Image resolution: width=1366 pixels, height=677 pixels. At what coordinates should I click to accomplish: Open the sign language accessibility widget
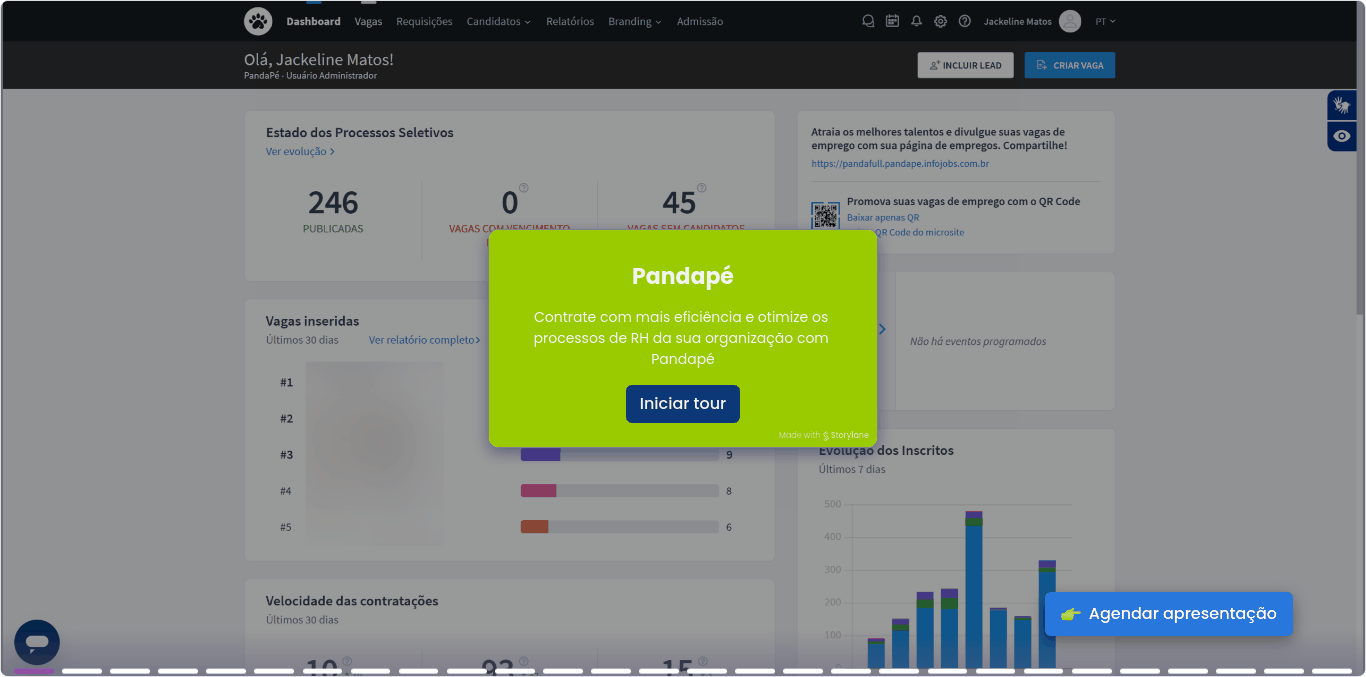coord(1341,105)
